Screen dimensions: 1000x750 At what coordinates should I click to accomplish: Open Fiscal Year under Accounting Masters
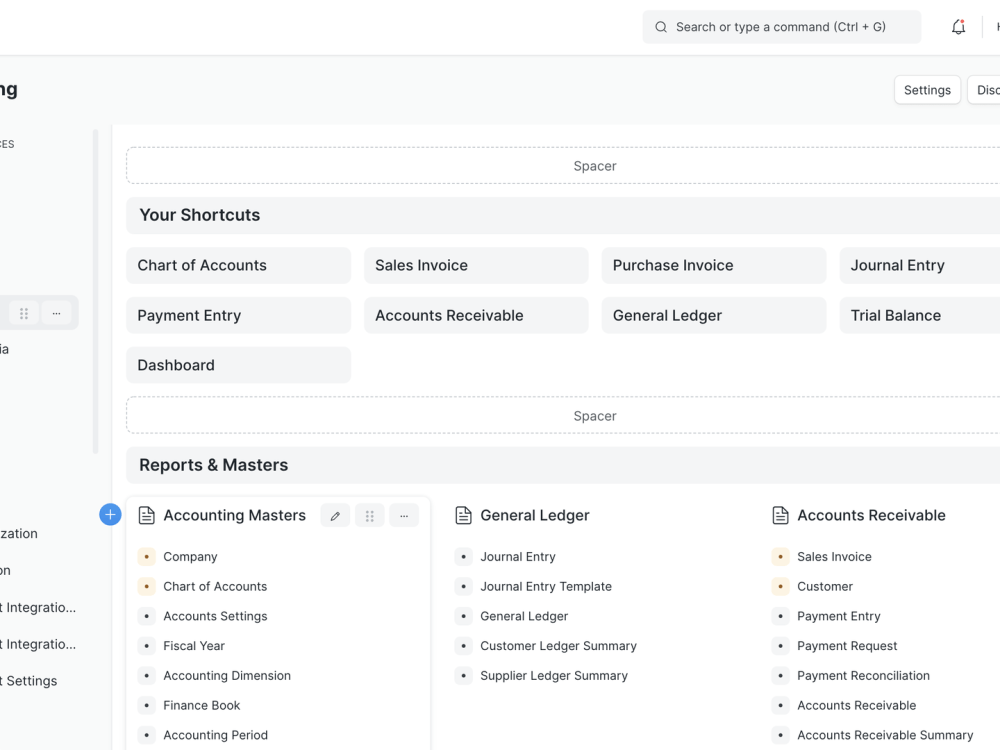[194, 645]
